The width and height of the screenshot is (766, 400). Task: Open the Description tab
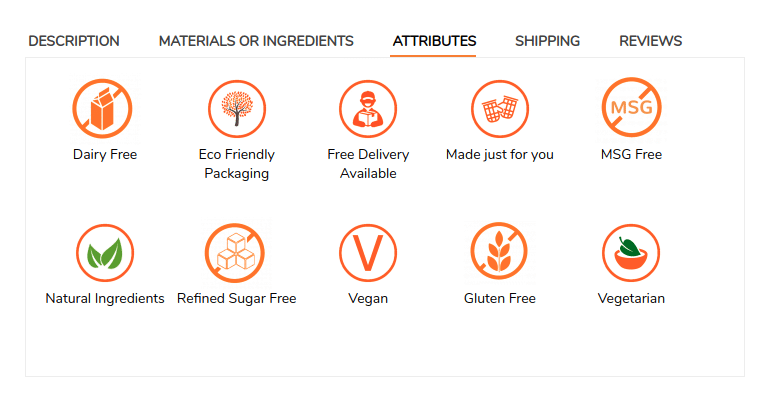point(74,41)
